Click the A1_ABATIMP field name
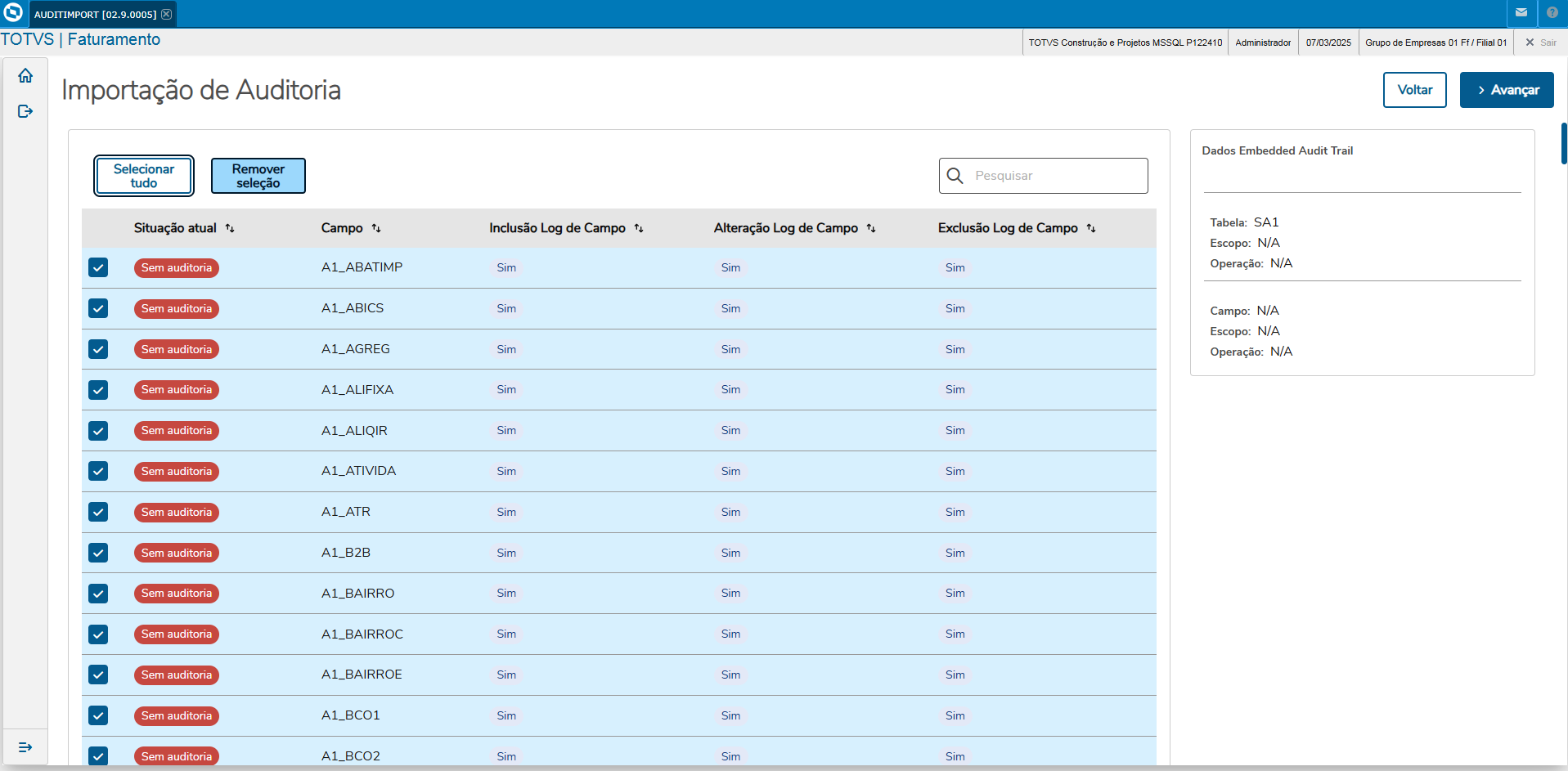 (x=362, y=267)
